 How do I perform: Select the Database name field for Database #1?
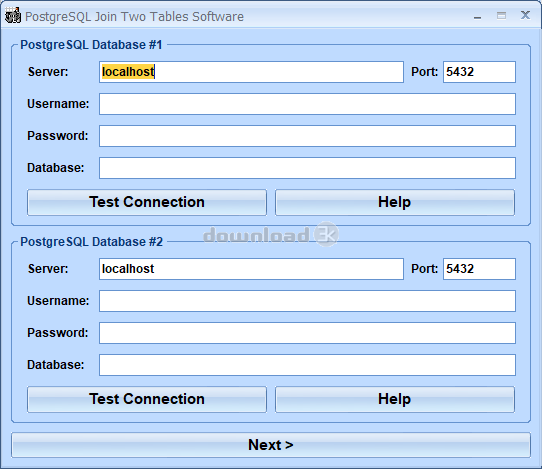pos(307,168)
